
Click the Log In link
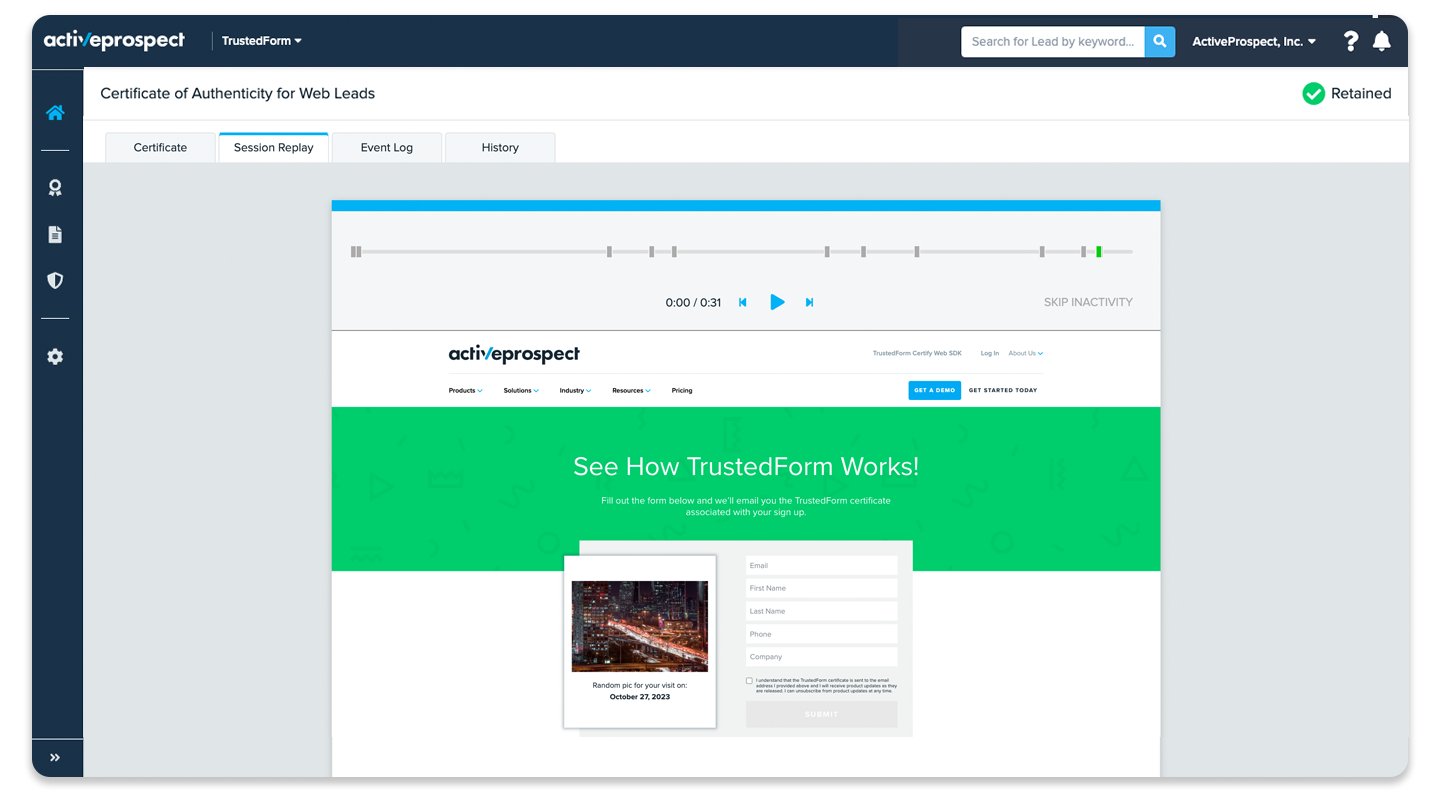[x=990, y=353]
